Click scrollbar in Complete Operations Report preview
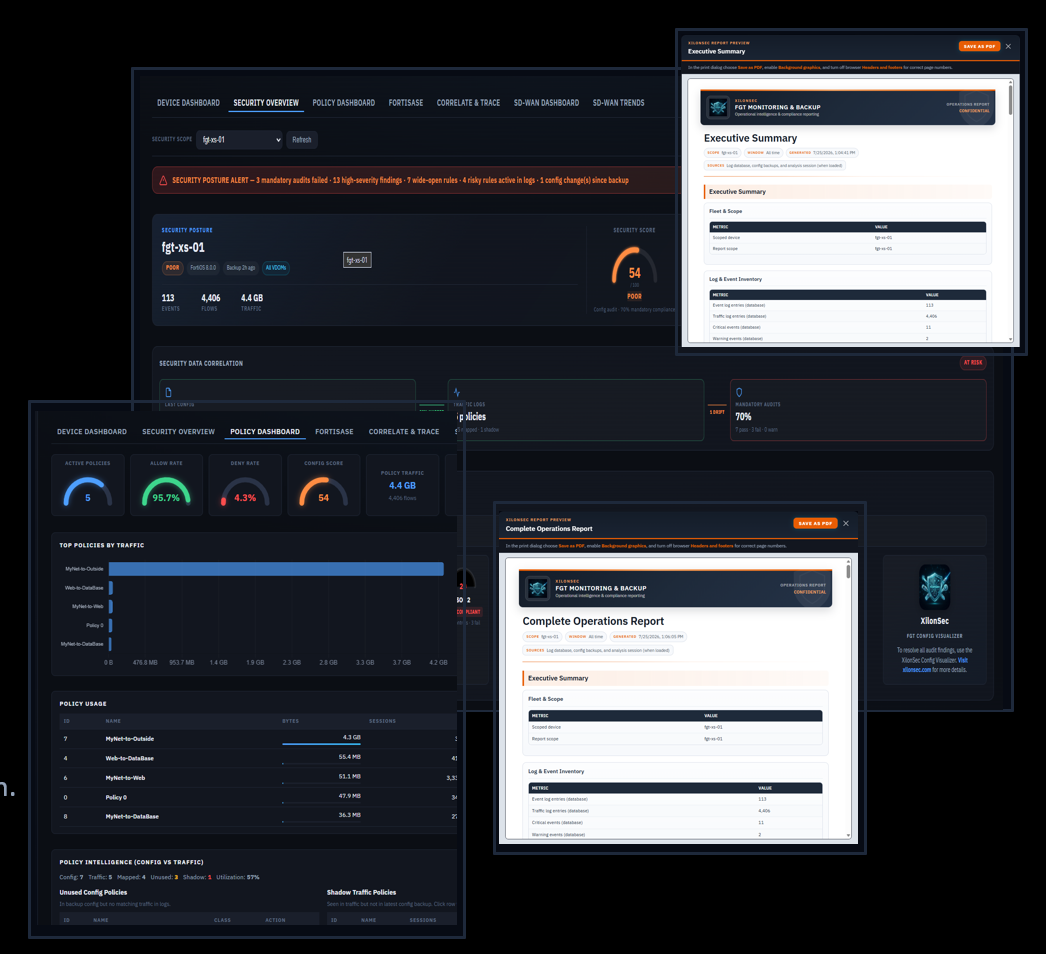Image resolution: width=1046 pixels, height=954 pixels. pyautogui.click(x=849, y=570)
